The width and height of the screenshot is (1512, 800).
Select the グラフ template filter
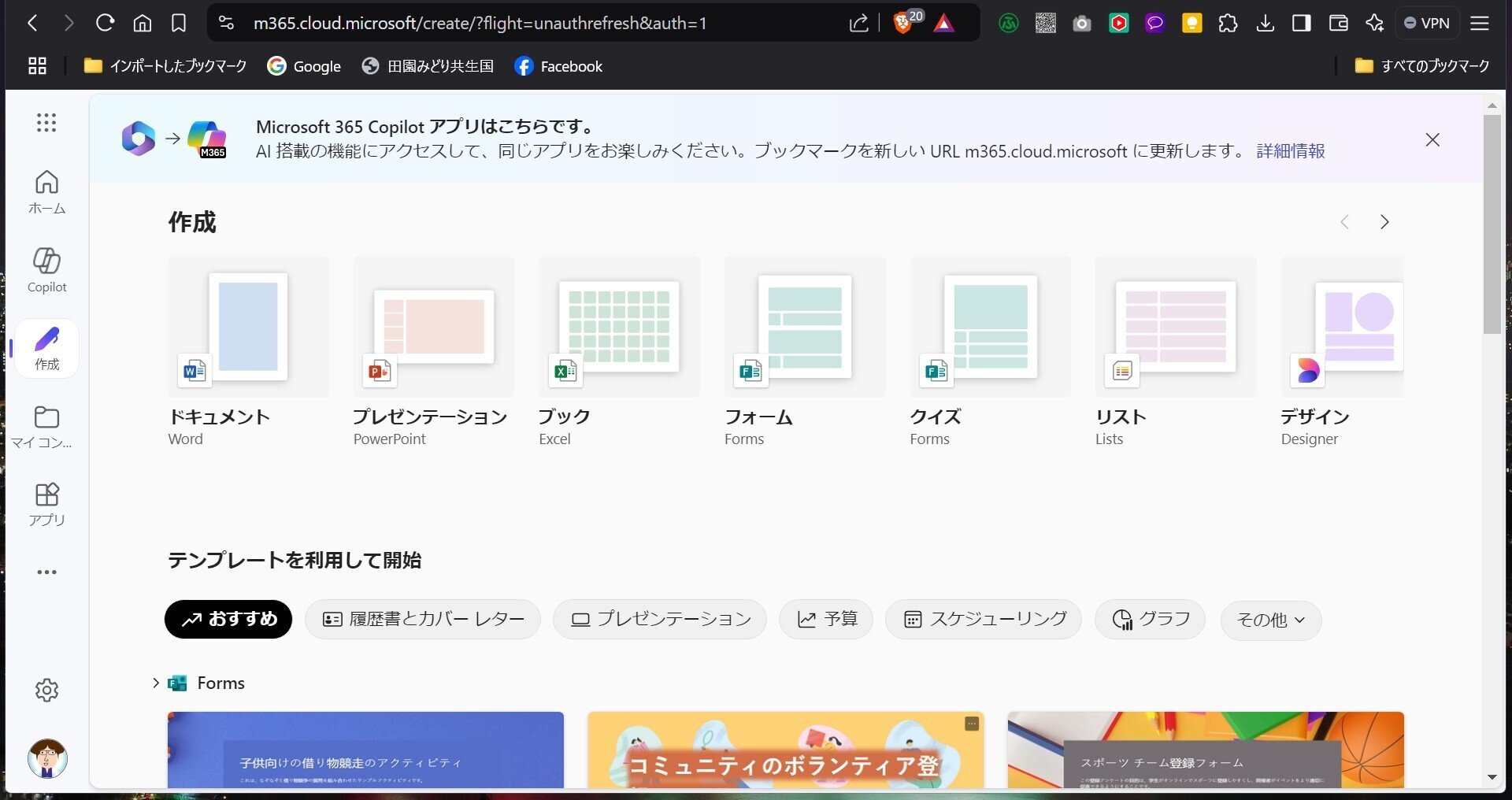[1150, 620]
